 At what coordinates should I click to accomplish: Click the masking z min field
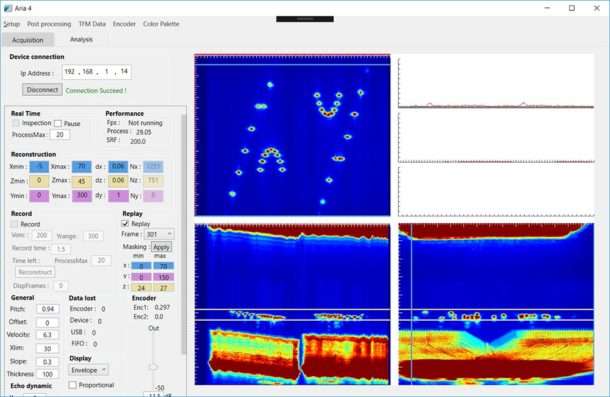pos(141,288)
